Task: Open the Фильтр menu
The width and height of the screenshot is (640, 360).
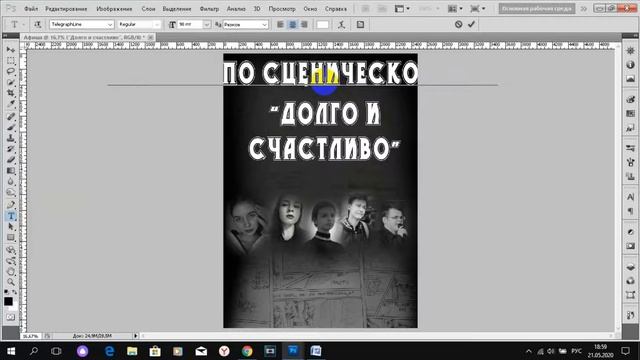Action: coord(209,9)
